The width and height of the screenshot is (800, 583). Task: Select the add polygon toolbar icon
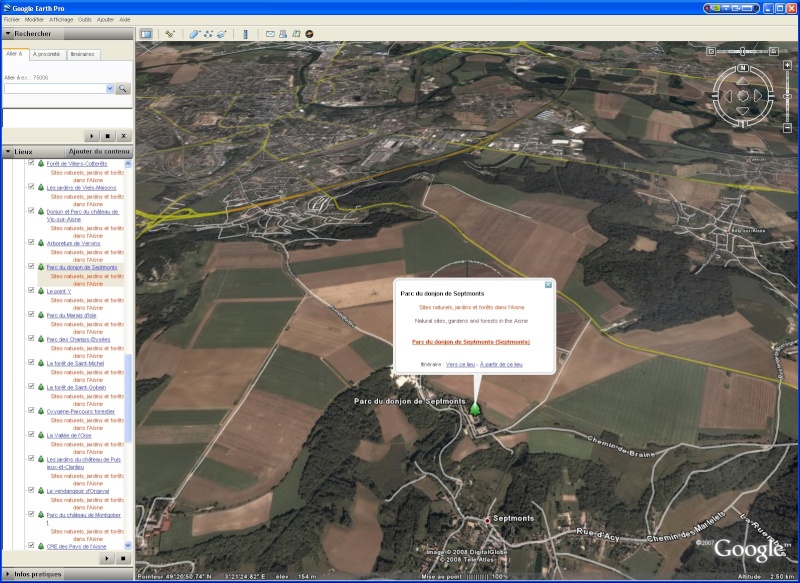(x=194, y=34)
